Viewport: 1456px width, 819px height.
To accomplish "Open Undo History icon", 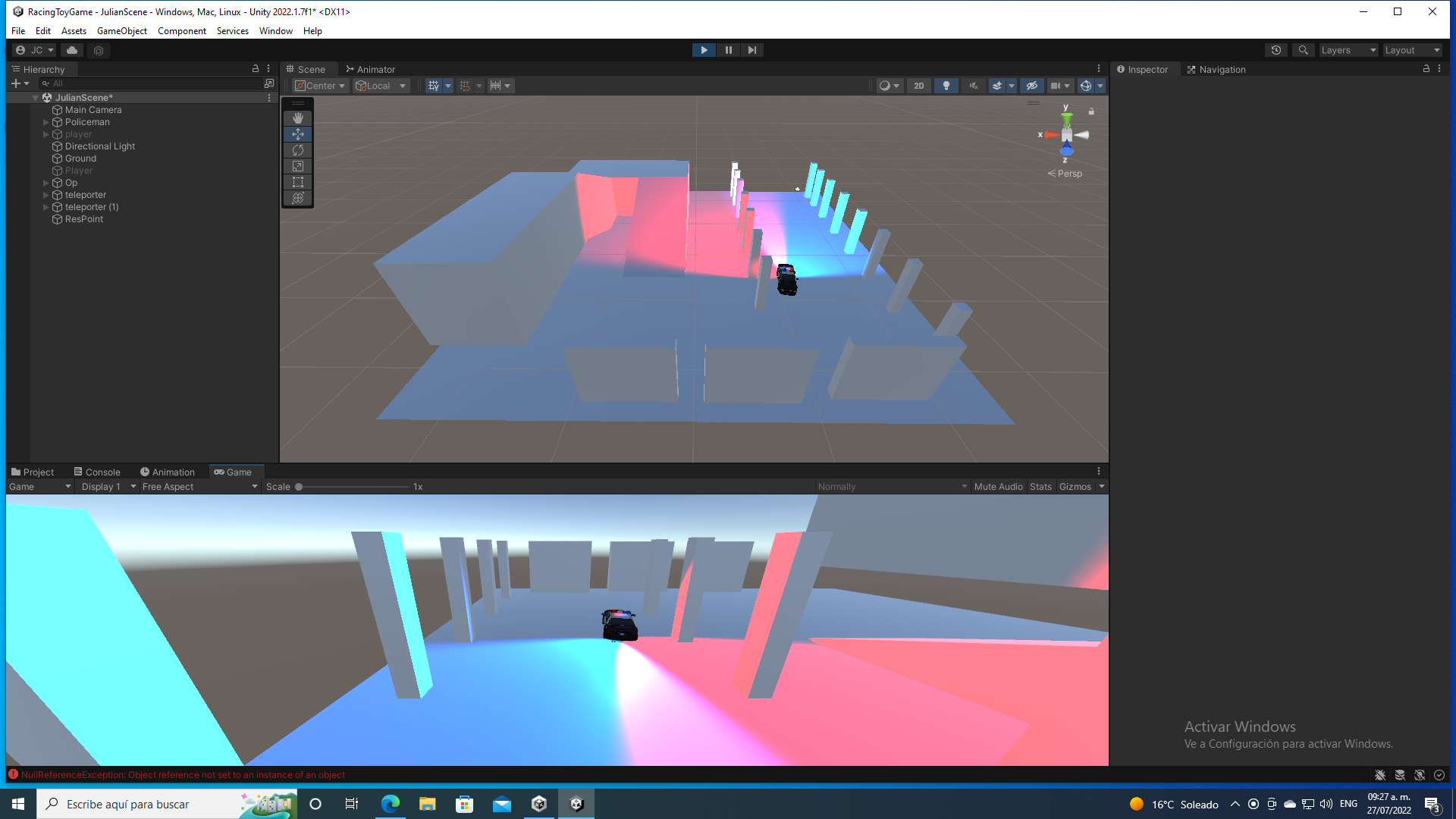I will point(1276,50).
